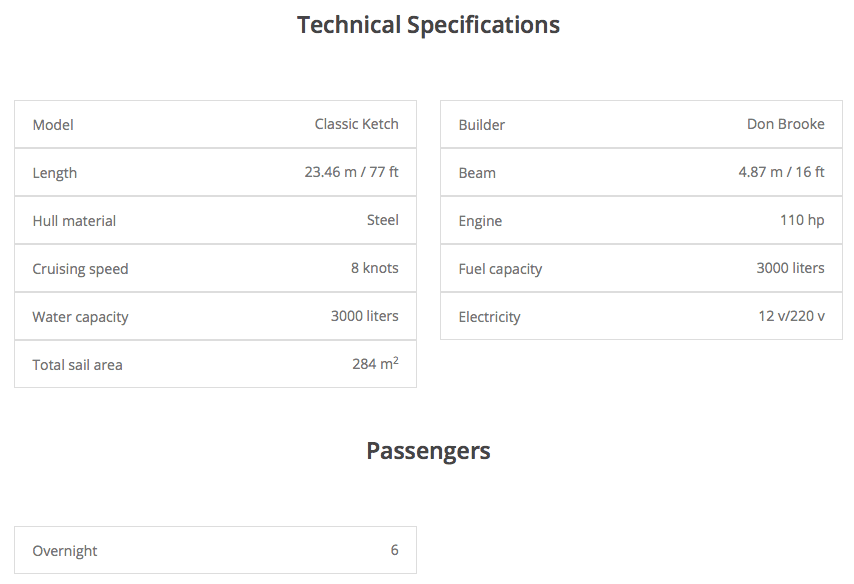Click the Water capacity label
This screenshot has height=584, width=854.
click(x=80, y=317)
